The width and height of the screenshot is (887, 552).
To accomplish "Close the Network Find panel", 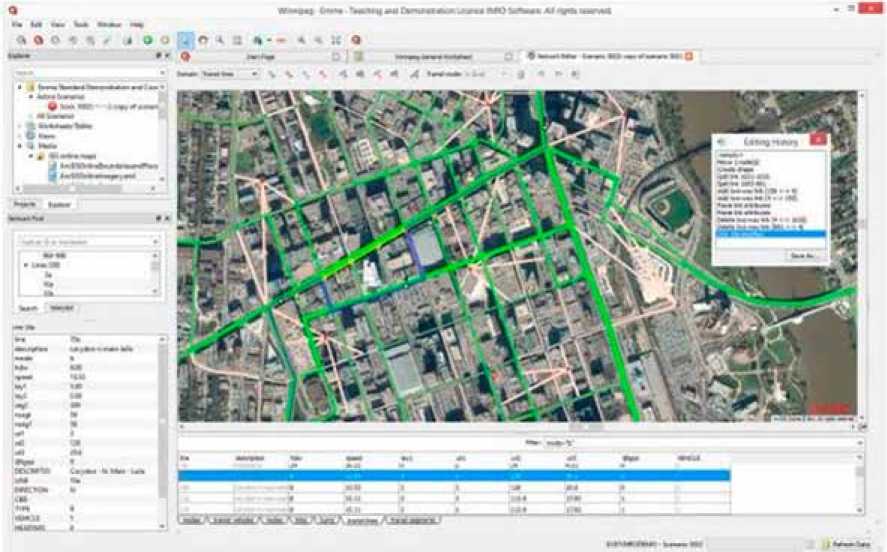I will click(165, 217).
